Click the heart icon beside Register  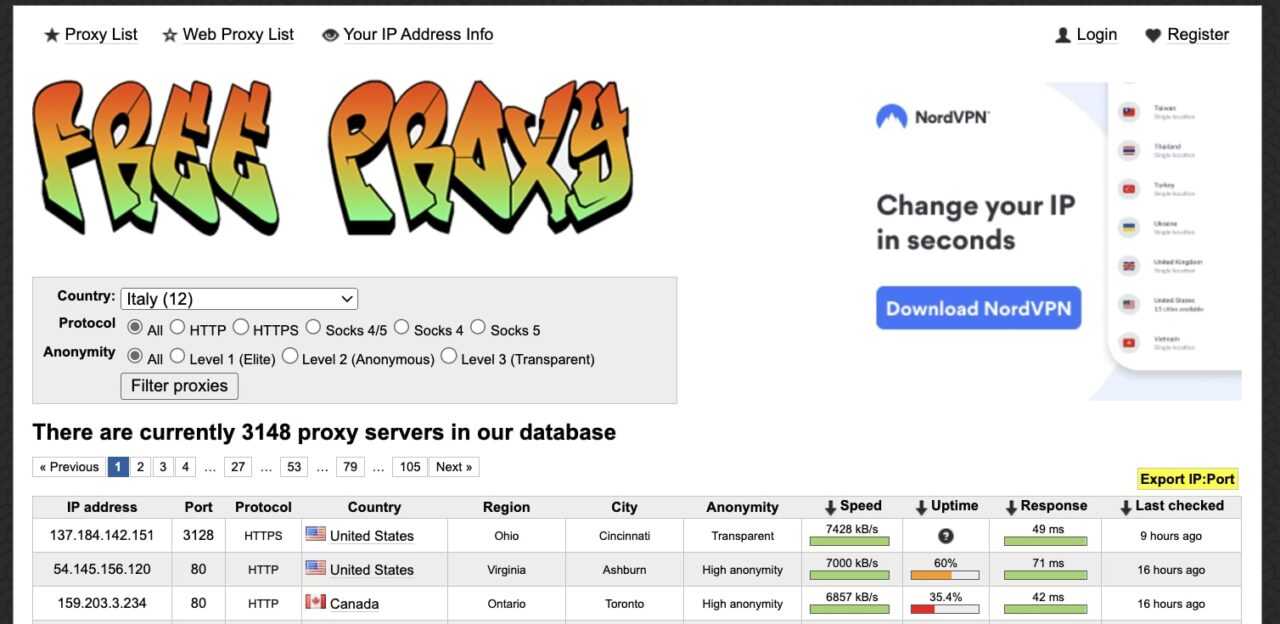tap(1153, 35)
